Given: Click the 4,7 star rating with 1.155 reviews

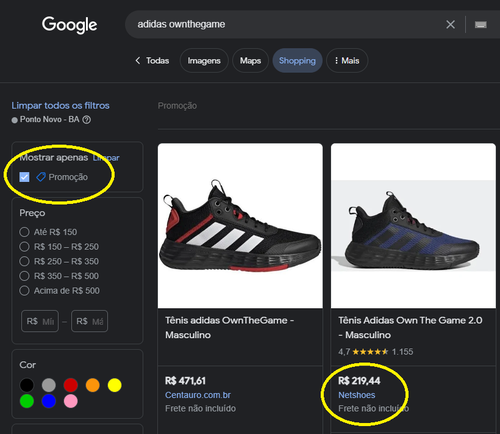Looking at the screenshot, I should coord(376,352).
